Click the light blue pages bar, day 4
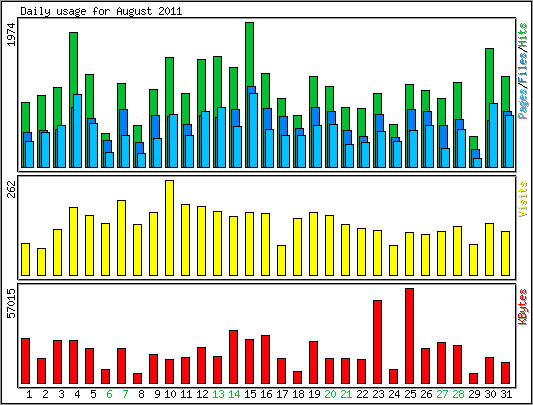The height and width of the screenshot is (405, 533). click(x=78, y=131)
